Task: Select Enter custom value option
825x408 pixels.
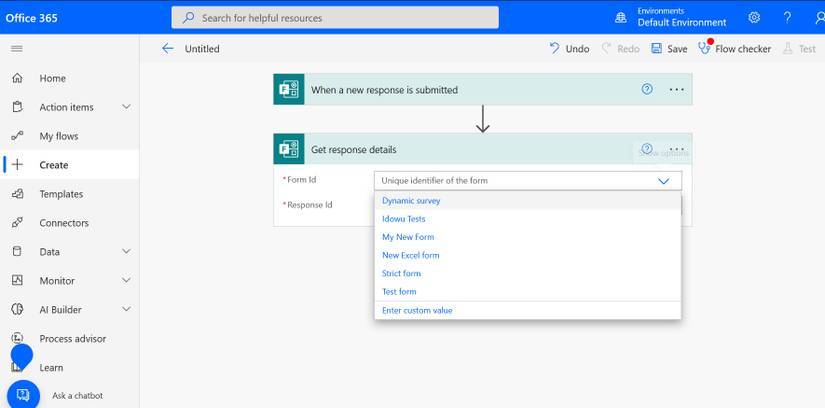Action: pos(417,310)
